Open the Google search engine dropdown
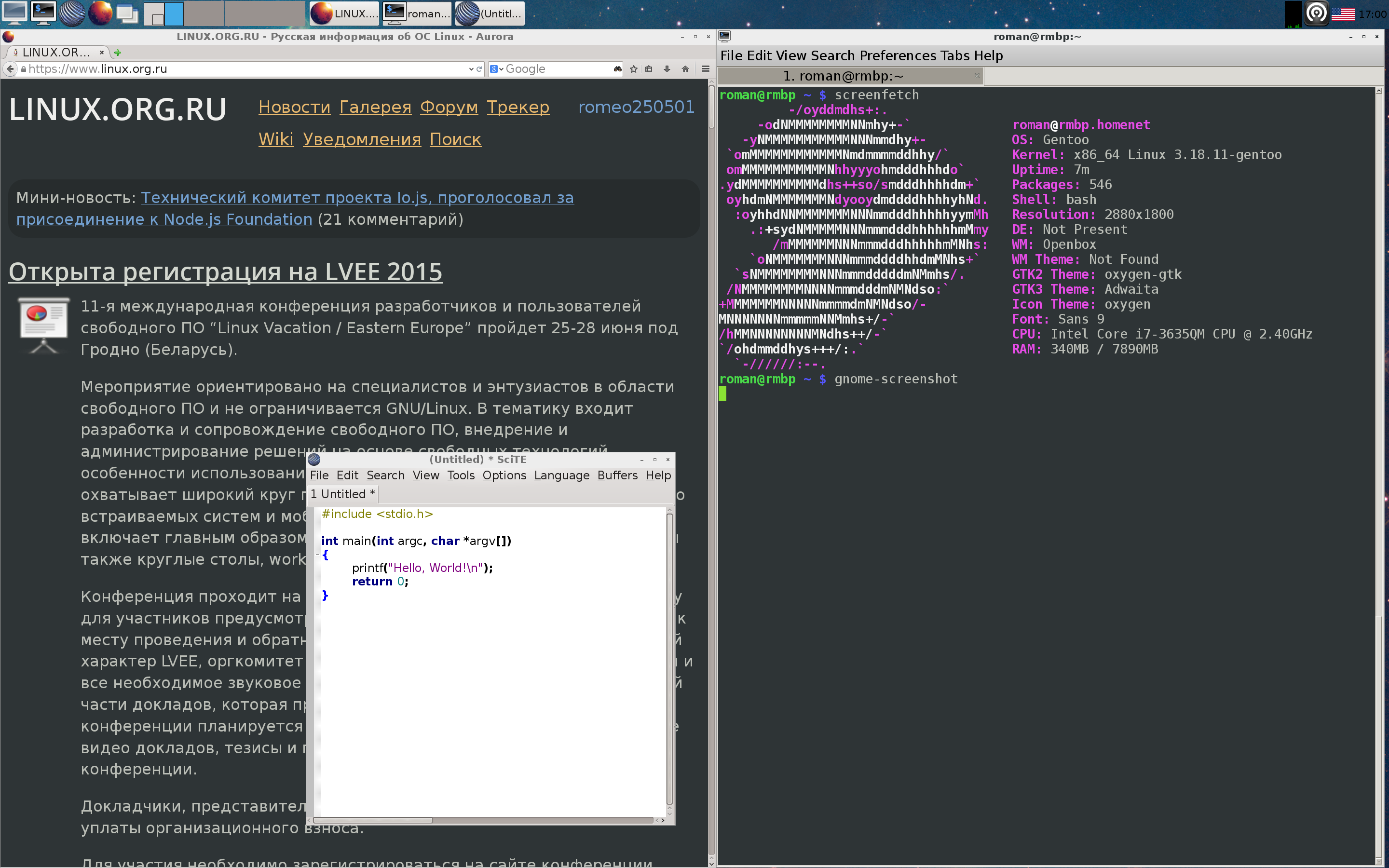1389x868 pixels. tap(496, 69)
